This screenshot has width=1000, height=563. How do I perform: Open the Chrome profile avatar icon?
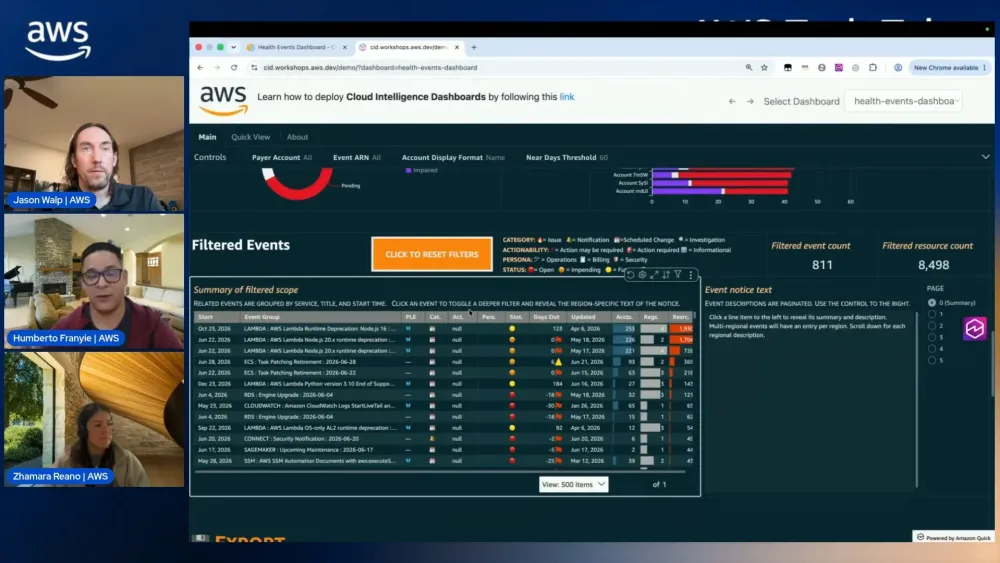pos(898,68)
